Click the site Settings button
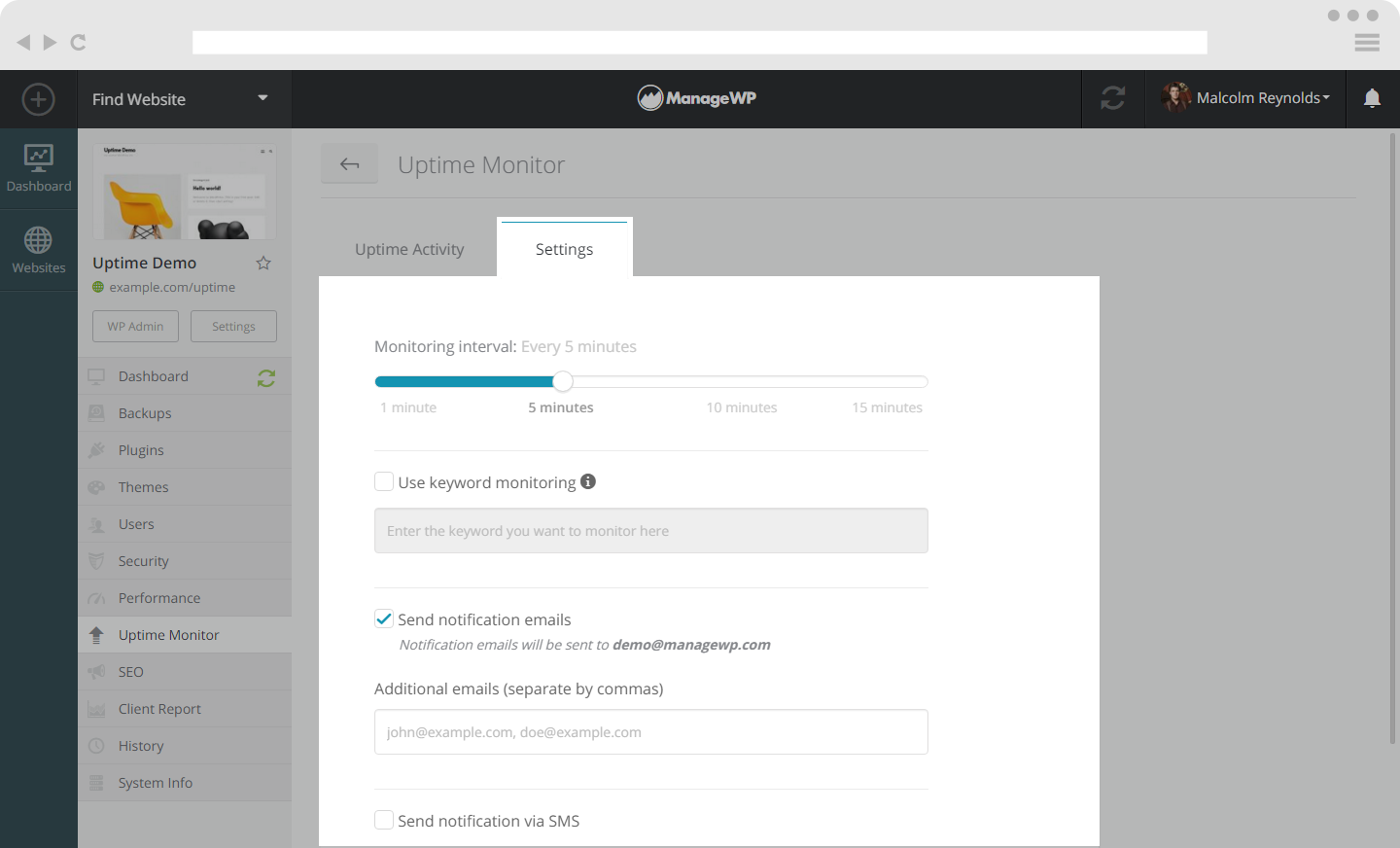This screenshot has height=848, width=1400. 233,326
